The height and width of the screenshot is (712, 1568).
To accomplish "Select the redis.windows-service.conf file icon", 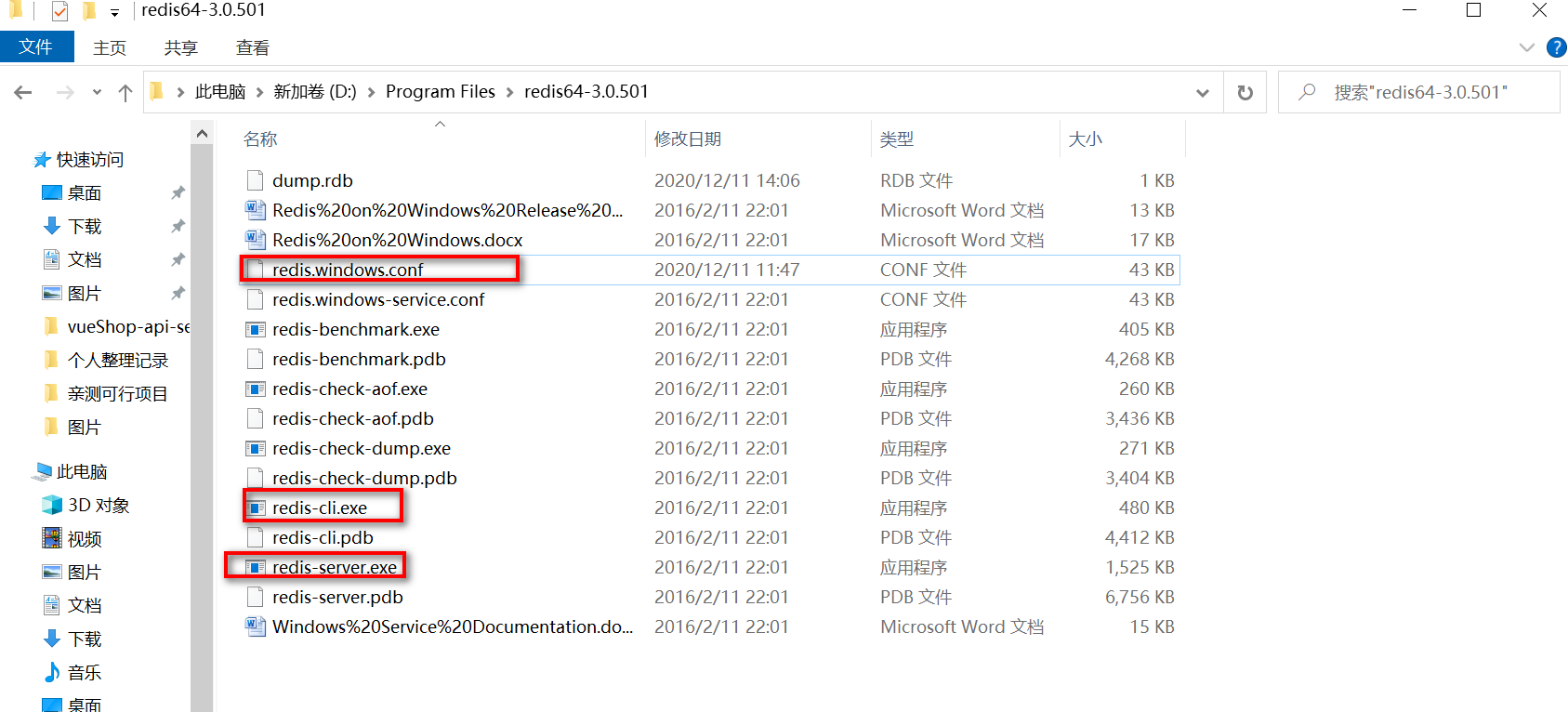I will pyautogui.click(x=255, y=299).
